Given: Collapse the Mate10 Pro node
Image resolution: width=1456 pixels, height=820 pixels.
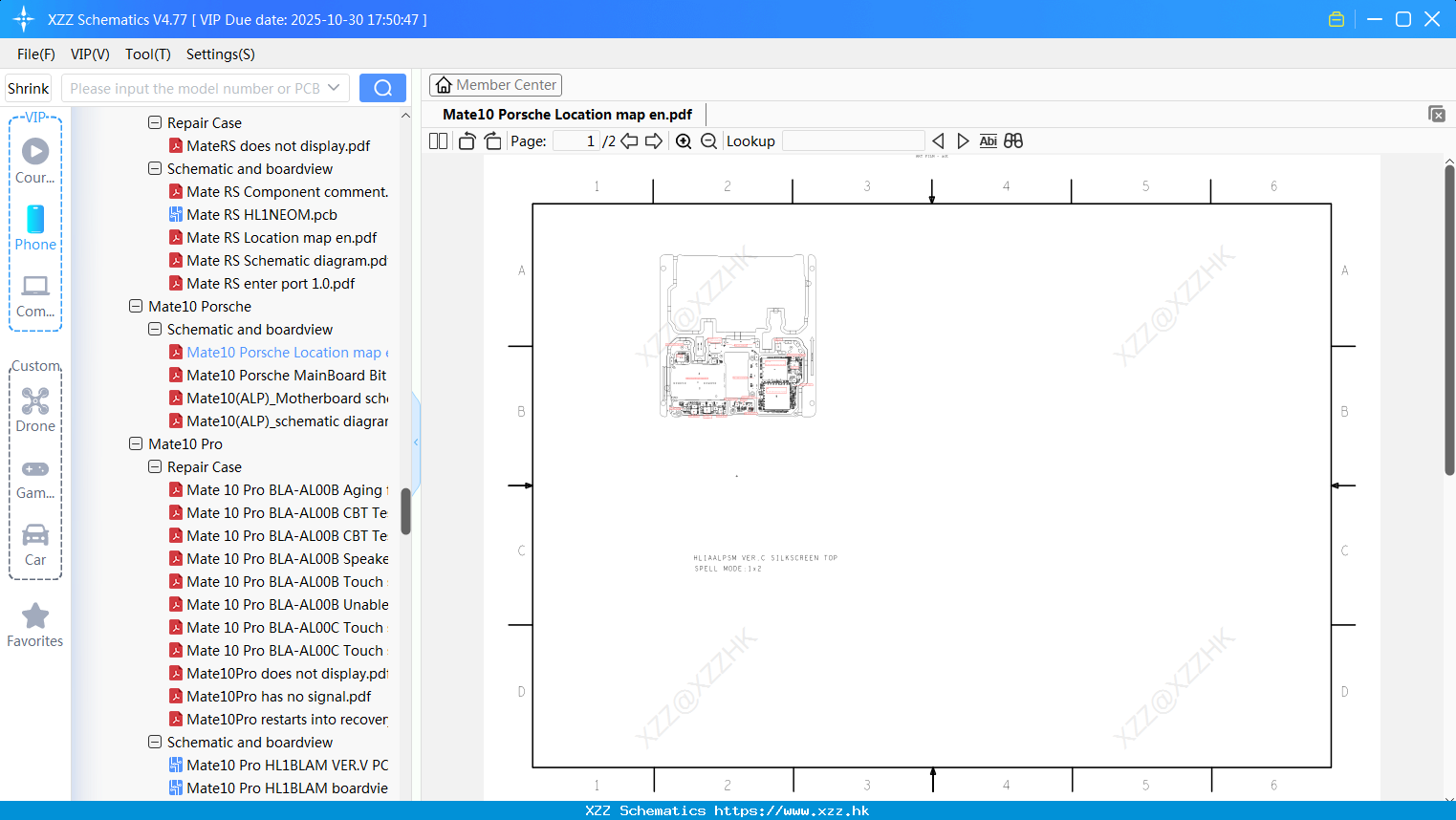Looking at the screenshot, I should [x=136, y=444].
